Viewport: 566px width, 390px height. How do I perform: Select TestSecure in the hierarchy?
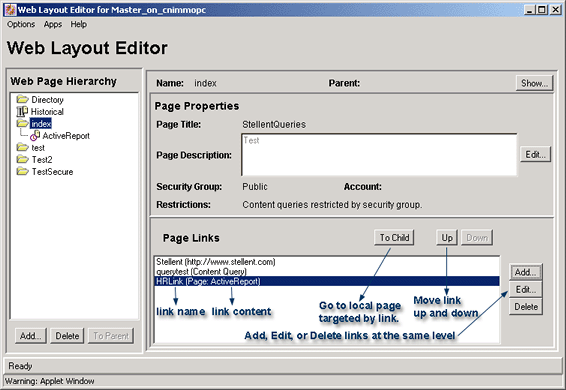point(52,172)
